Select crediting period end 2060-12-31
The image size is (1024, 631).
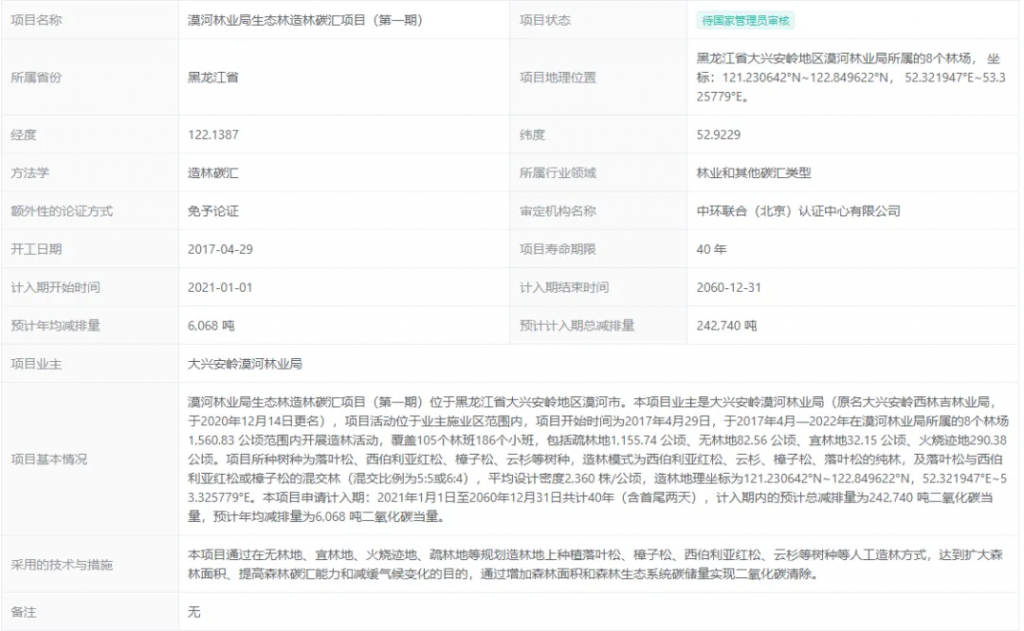point(729,287)
